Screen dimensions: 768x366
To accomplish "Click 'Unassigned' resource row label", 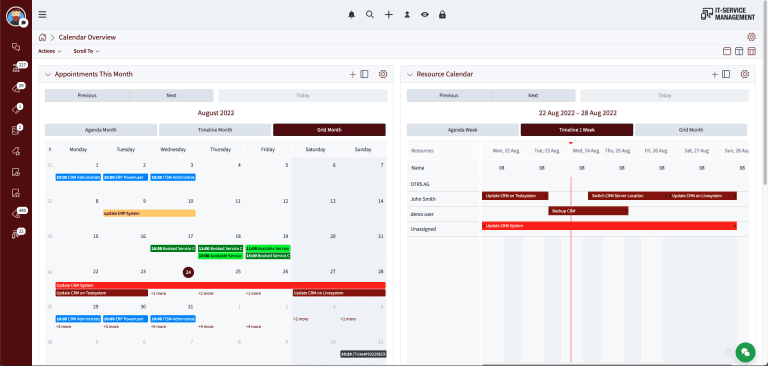I will 424,229.
